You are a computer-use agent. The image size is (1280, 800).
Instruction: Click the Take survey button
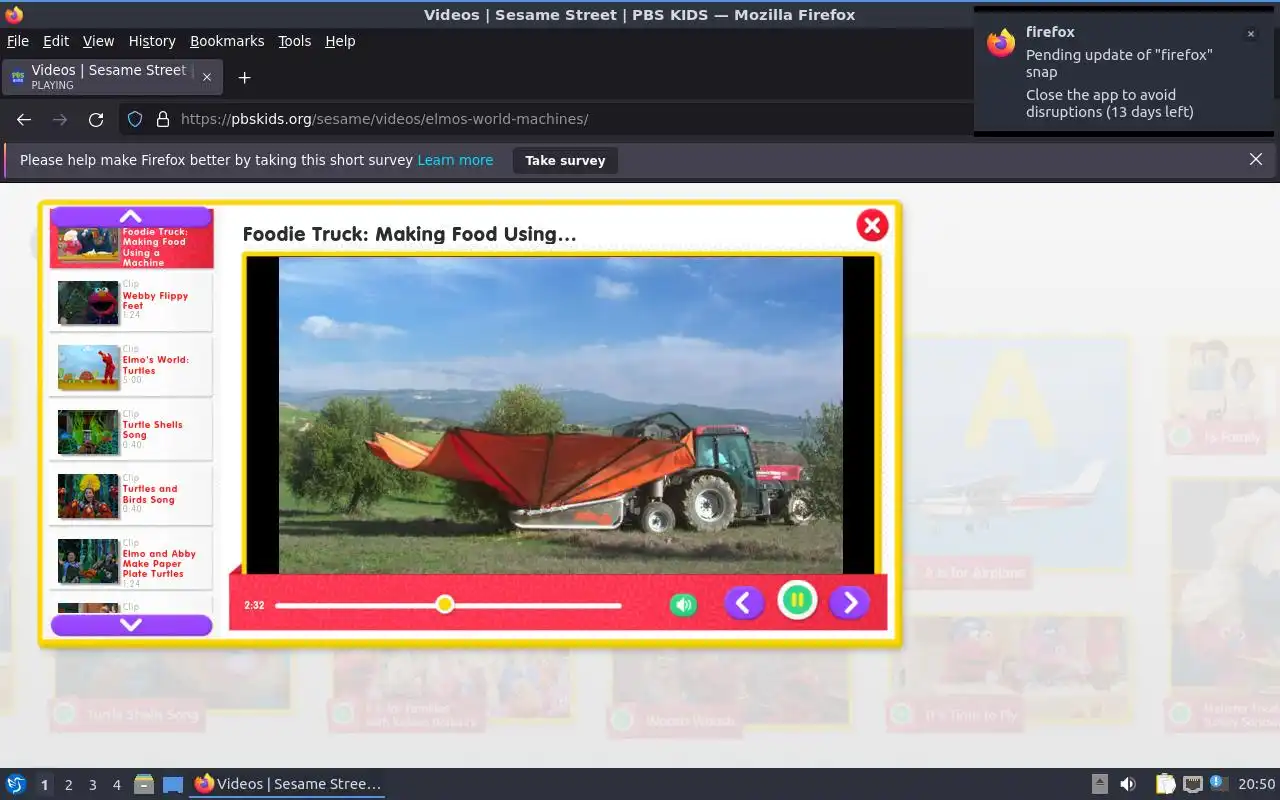[x=565, y=160]
